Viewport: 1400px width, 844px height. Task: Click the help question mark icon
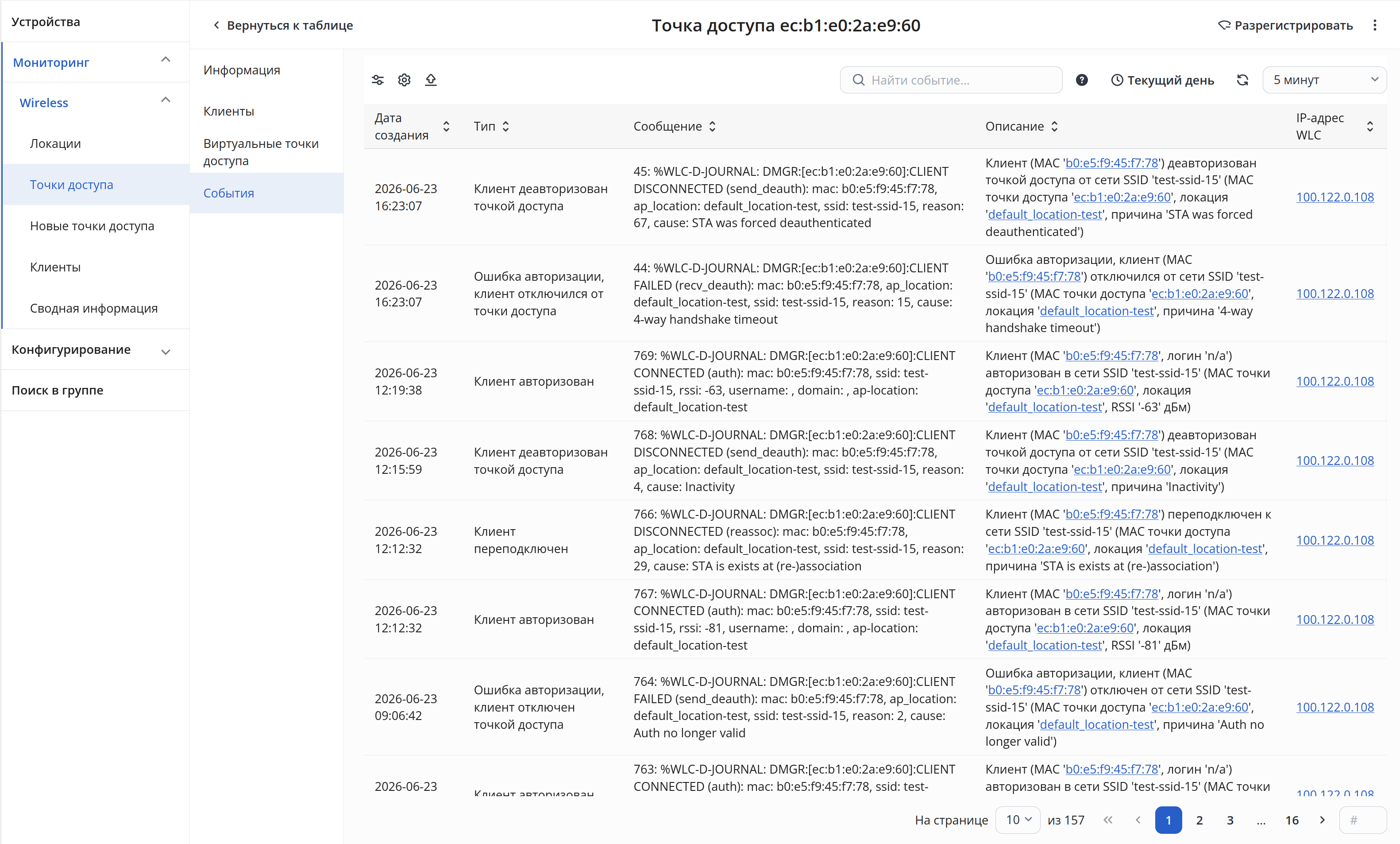coord(1082,80)
